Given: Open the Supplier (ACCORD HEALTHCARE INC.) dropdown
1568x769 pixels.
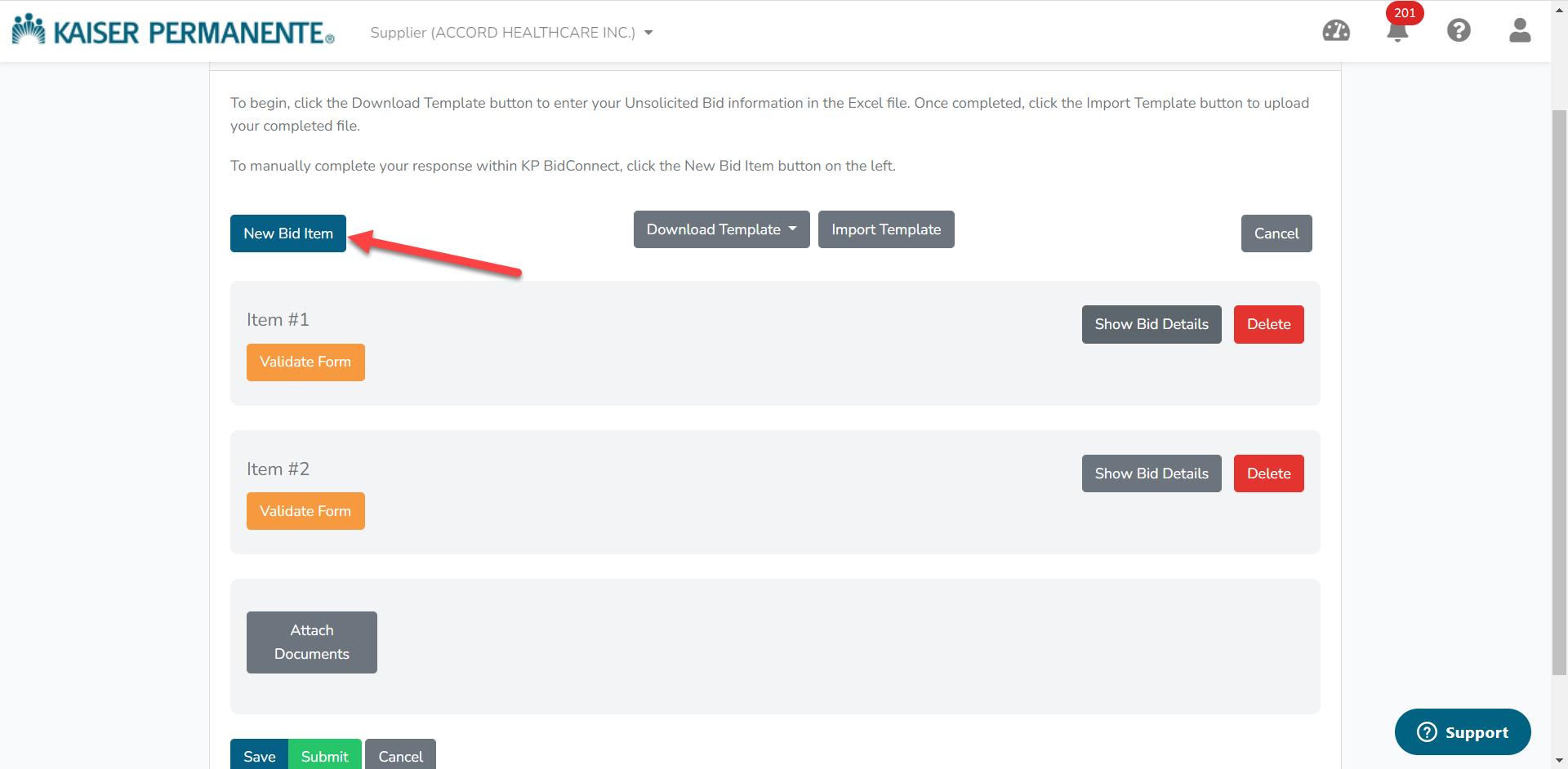Looking at the screenshot, I should click(x=510, y=33).
